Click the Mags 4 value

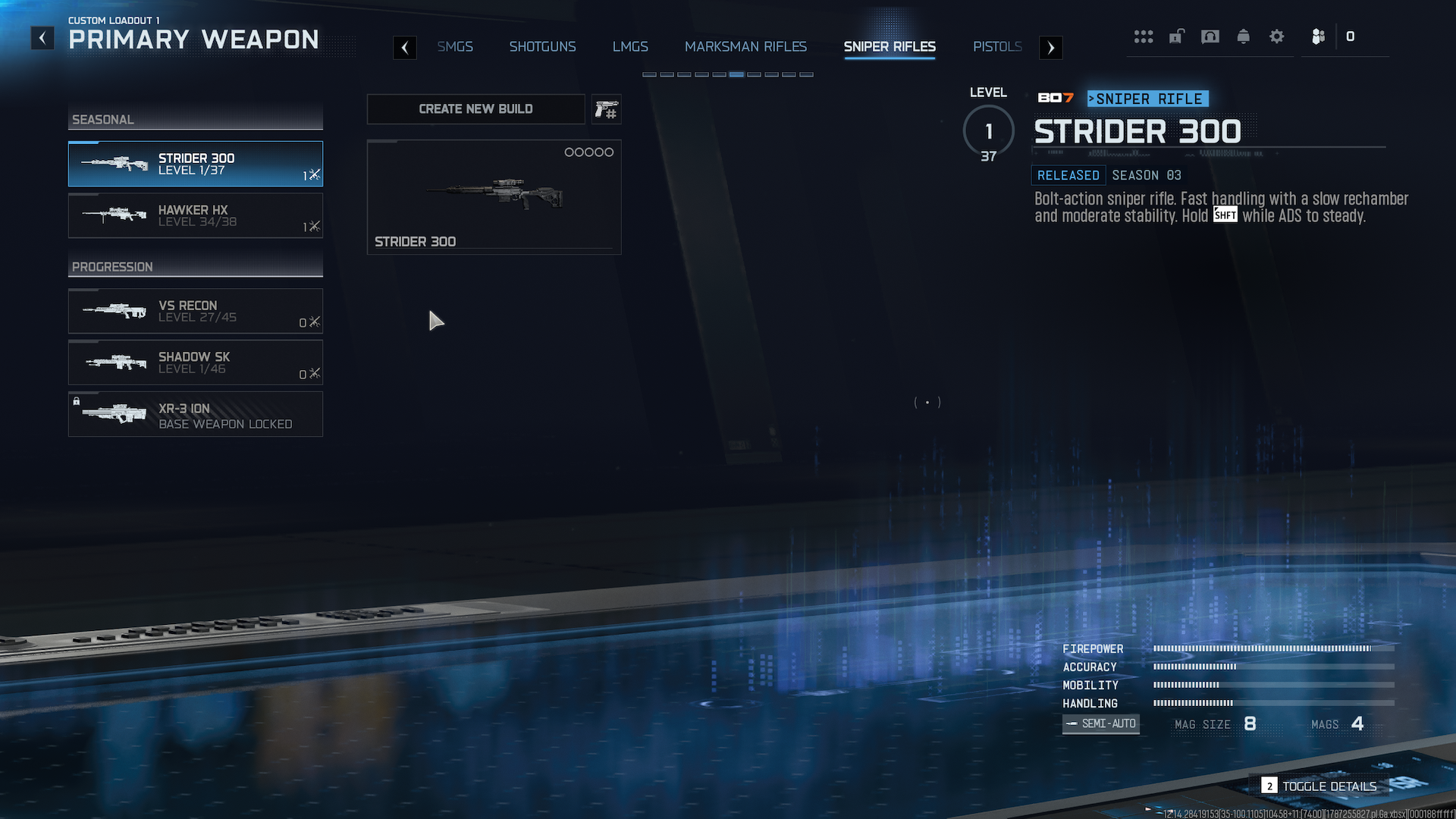click(1357, 724)
